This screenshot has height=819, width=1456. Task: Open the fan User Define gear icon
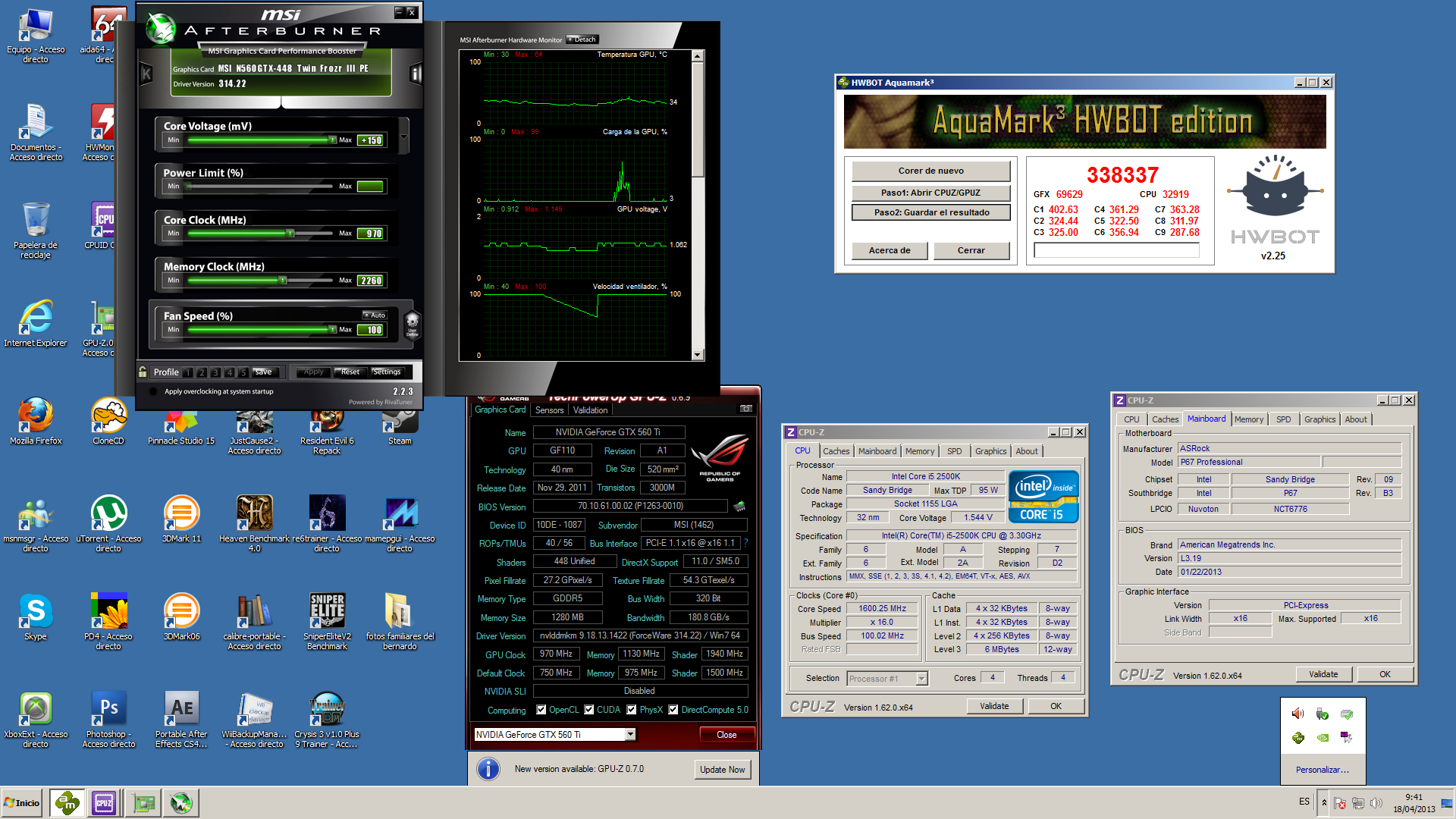tap(413, 324)
